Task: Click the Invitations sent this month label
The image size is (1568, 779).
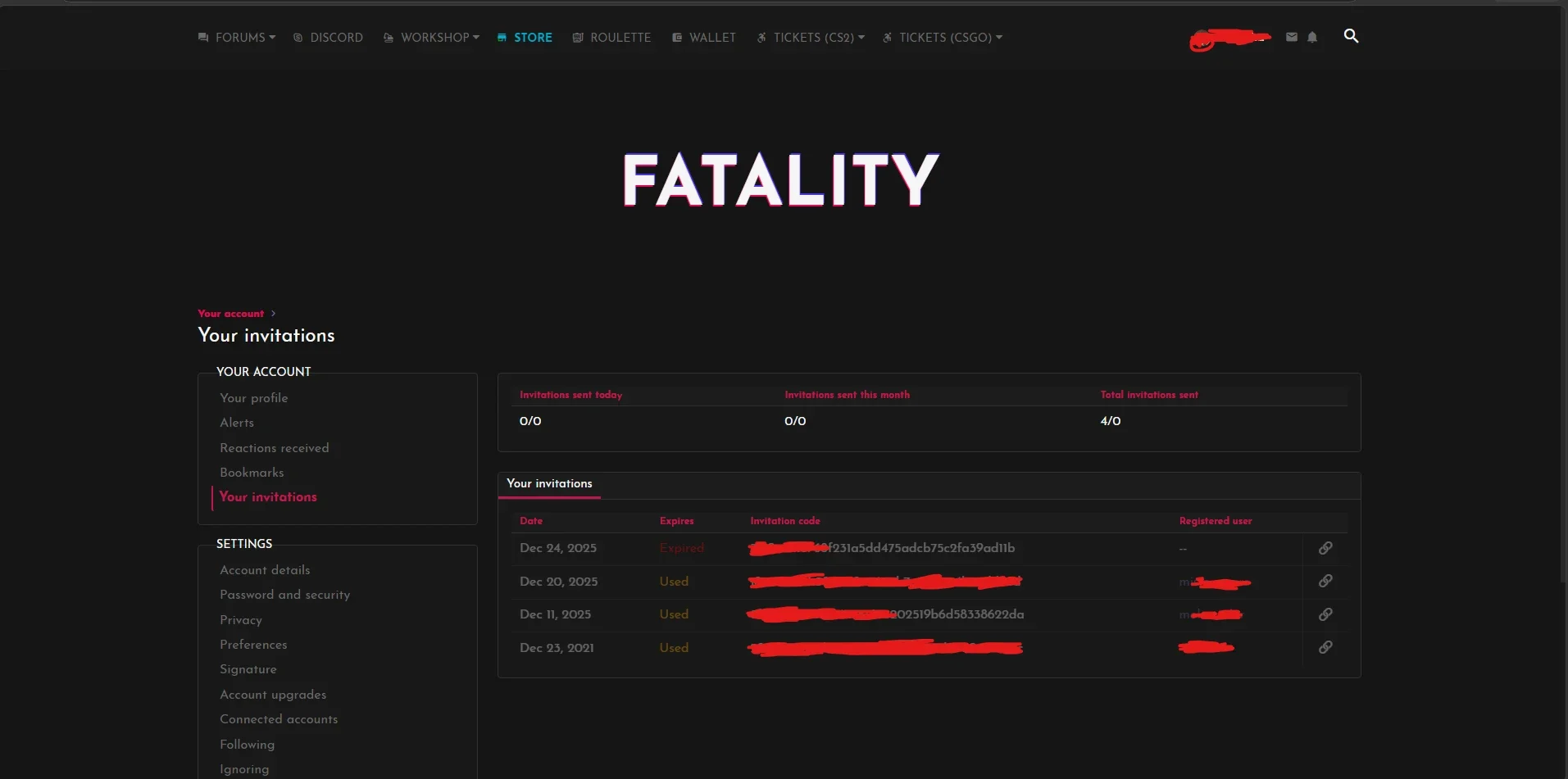Action: pyautogui.click(x=847, y=395)
